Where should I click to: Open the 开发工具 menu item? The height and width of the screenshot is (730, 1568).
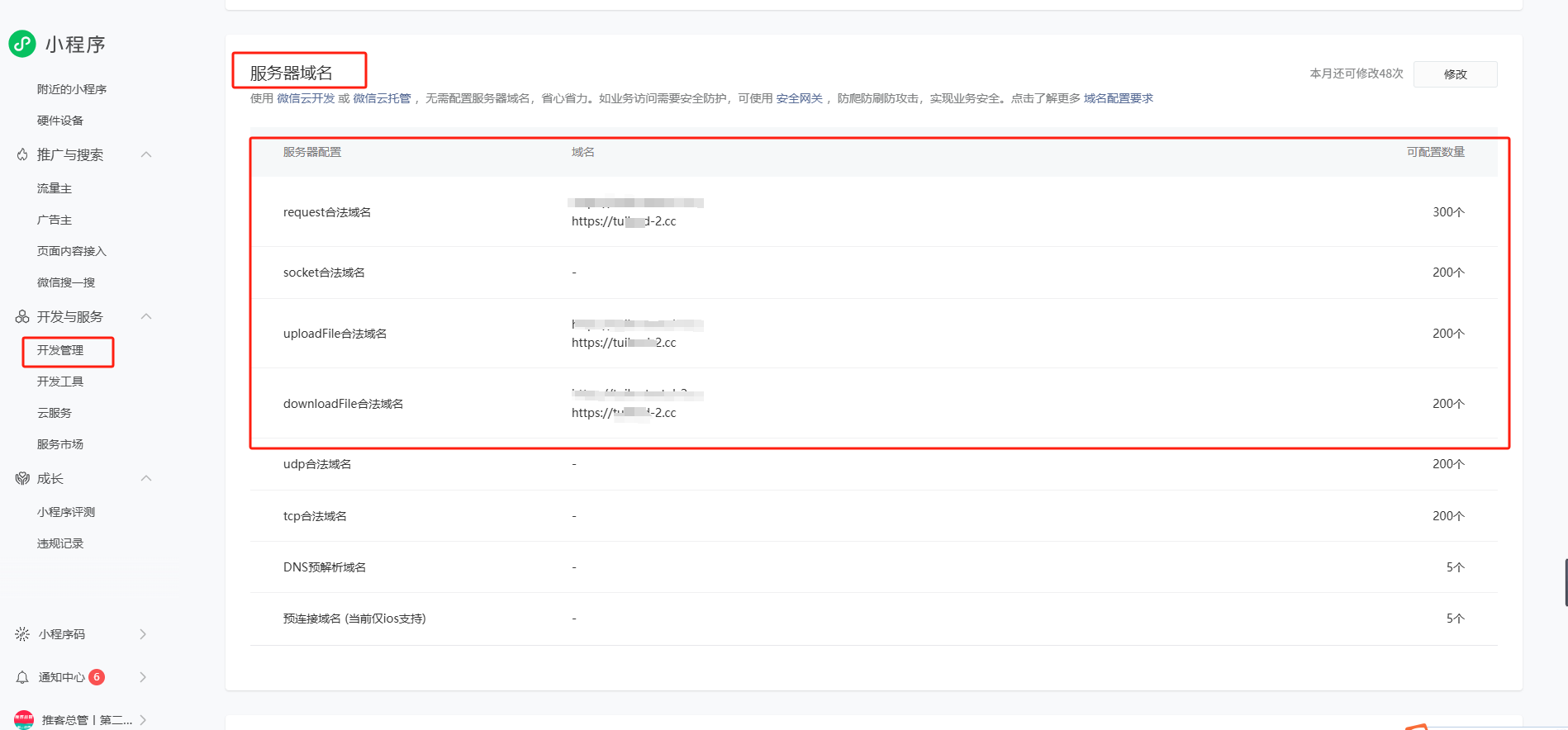(x=60, y=382)
